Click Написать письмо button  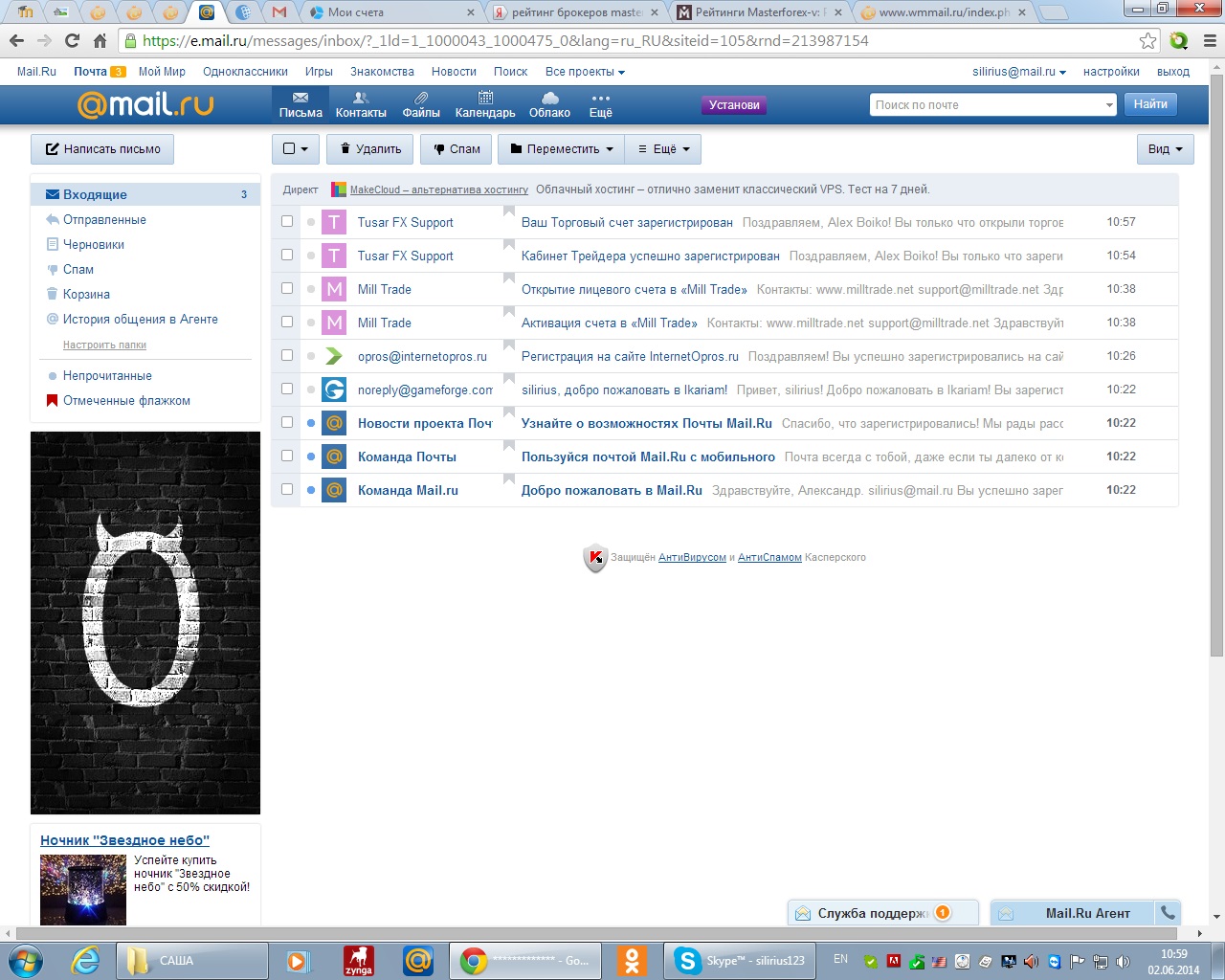(x=102, y=148)
